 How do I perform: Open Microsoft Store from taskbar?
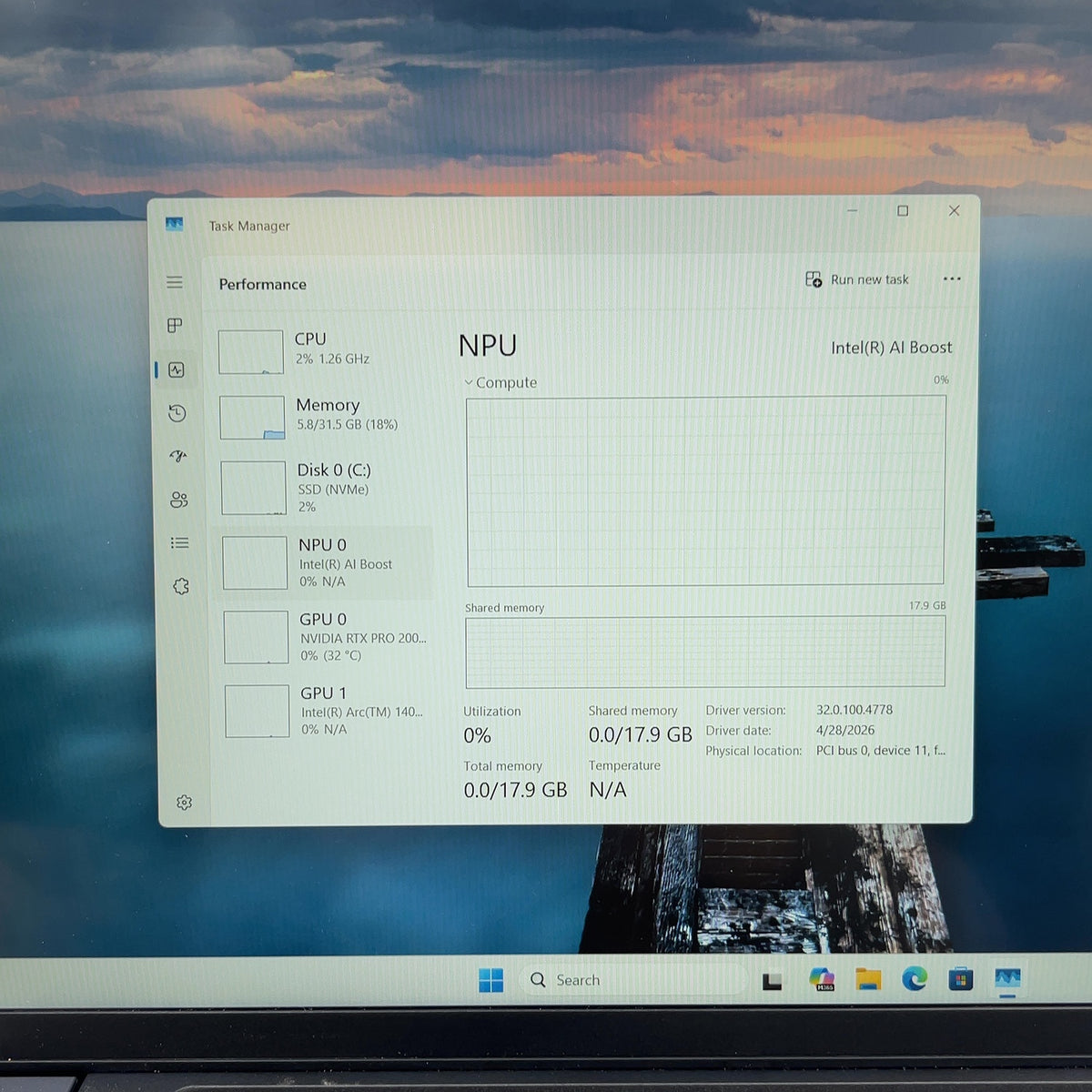click(961, 979)
